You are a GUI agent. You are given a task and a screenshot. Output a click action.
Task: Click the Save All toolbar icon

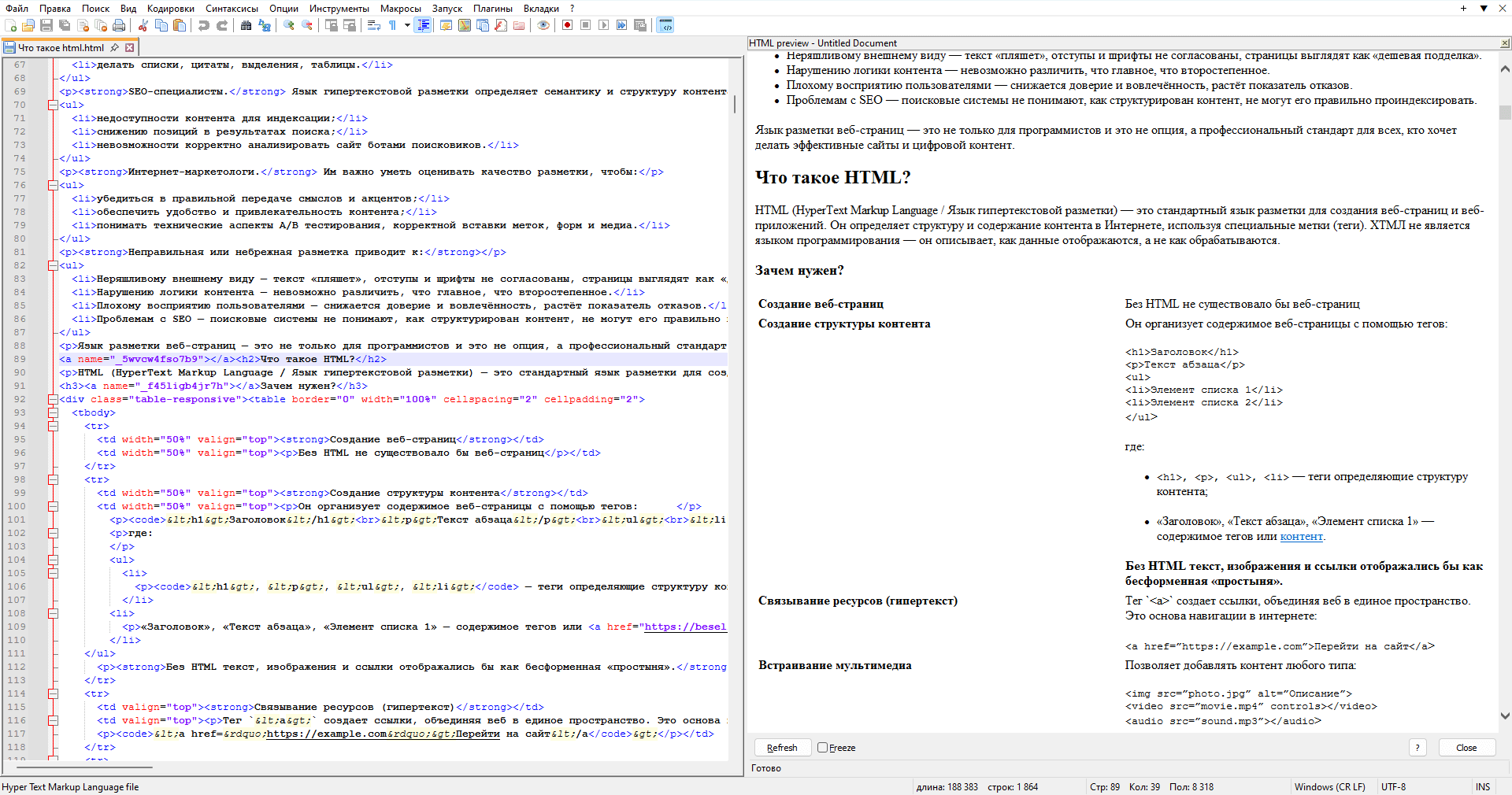click(65, 25)
